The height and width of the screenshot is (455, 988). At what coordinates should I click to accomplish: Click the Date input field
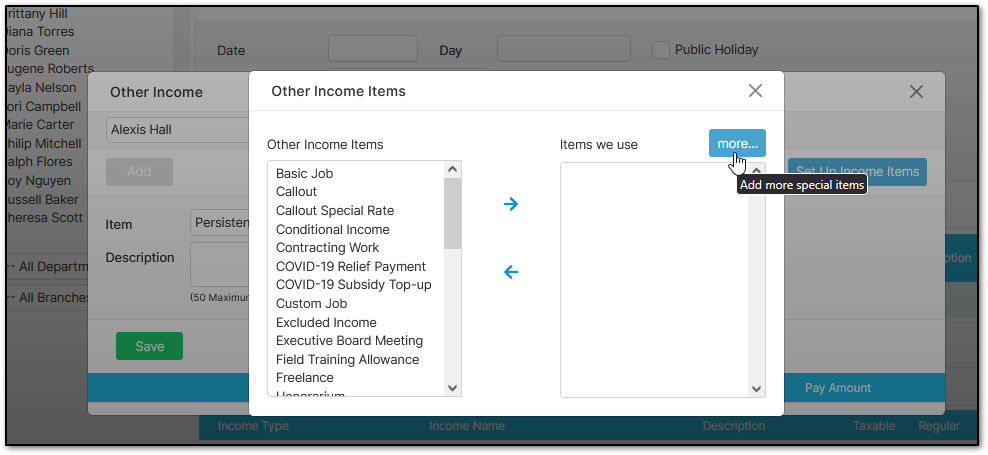[372, 49]
